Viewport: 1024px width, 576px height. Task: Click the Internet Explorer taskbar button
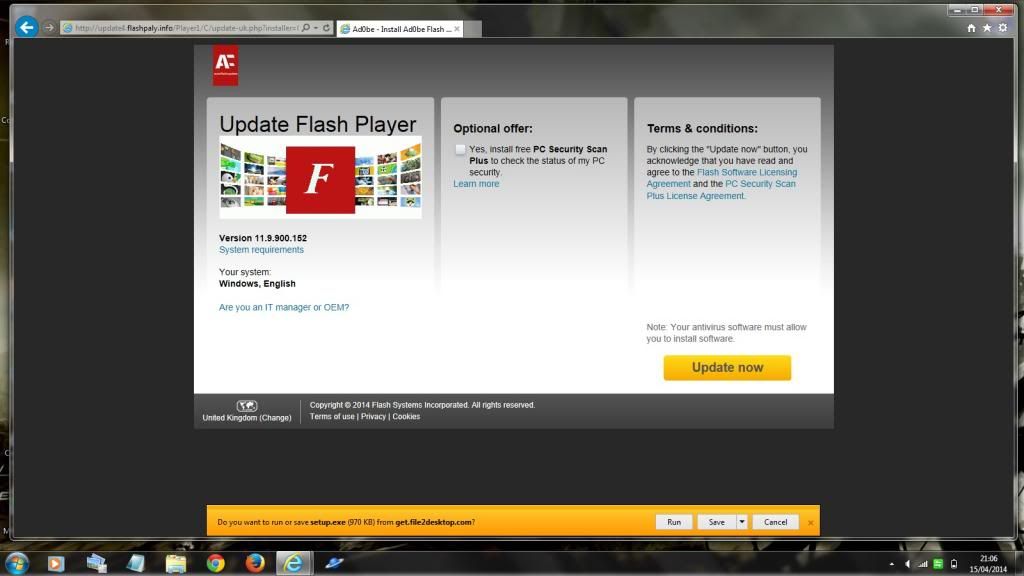coord(294,564)
